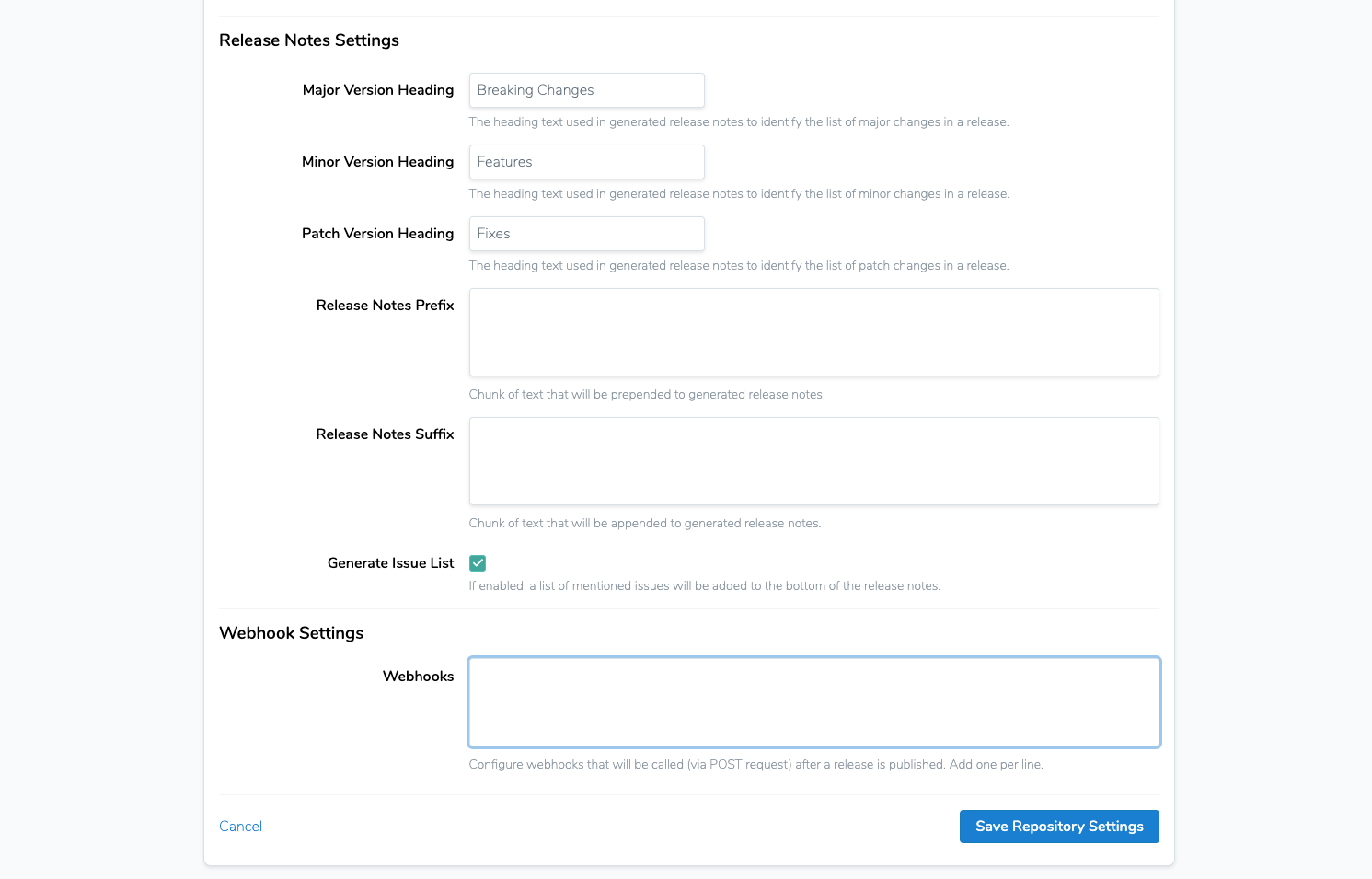Viewport: 1372px width, 879px height.
Task: Uncheck the Generate Issue List checkbox
Action: click(478, 563)
